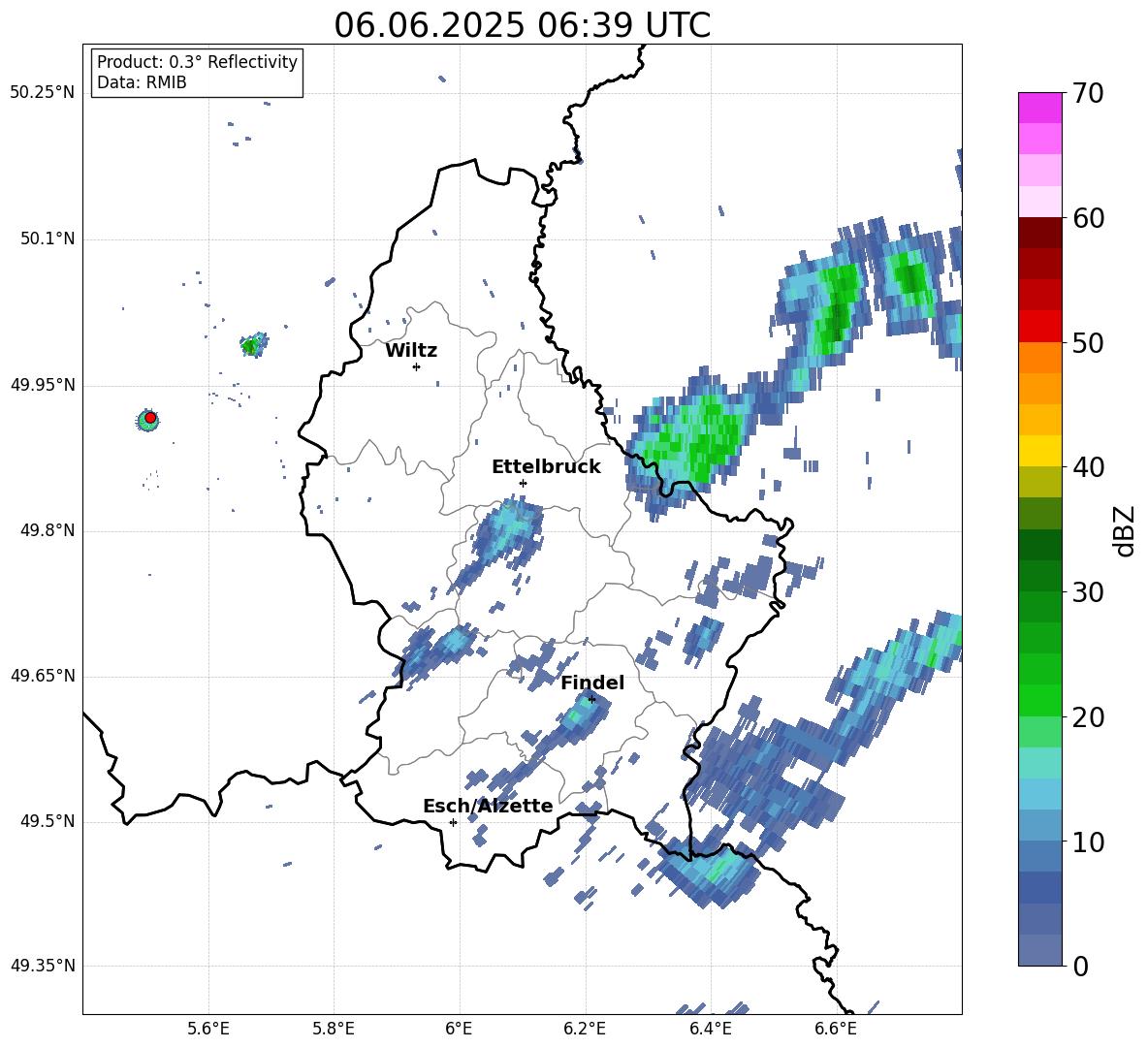Click the green radar echo on the left map edge
The image size is (1148, 1048).
coord(253,344)
